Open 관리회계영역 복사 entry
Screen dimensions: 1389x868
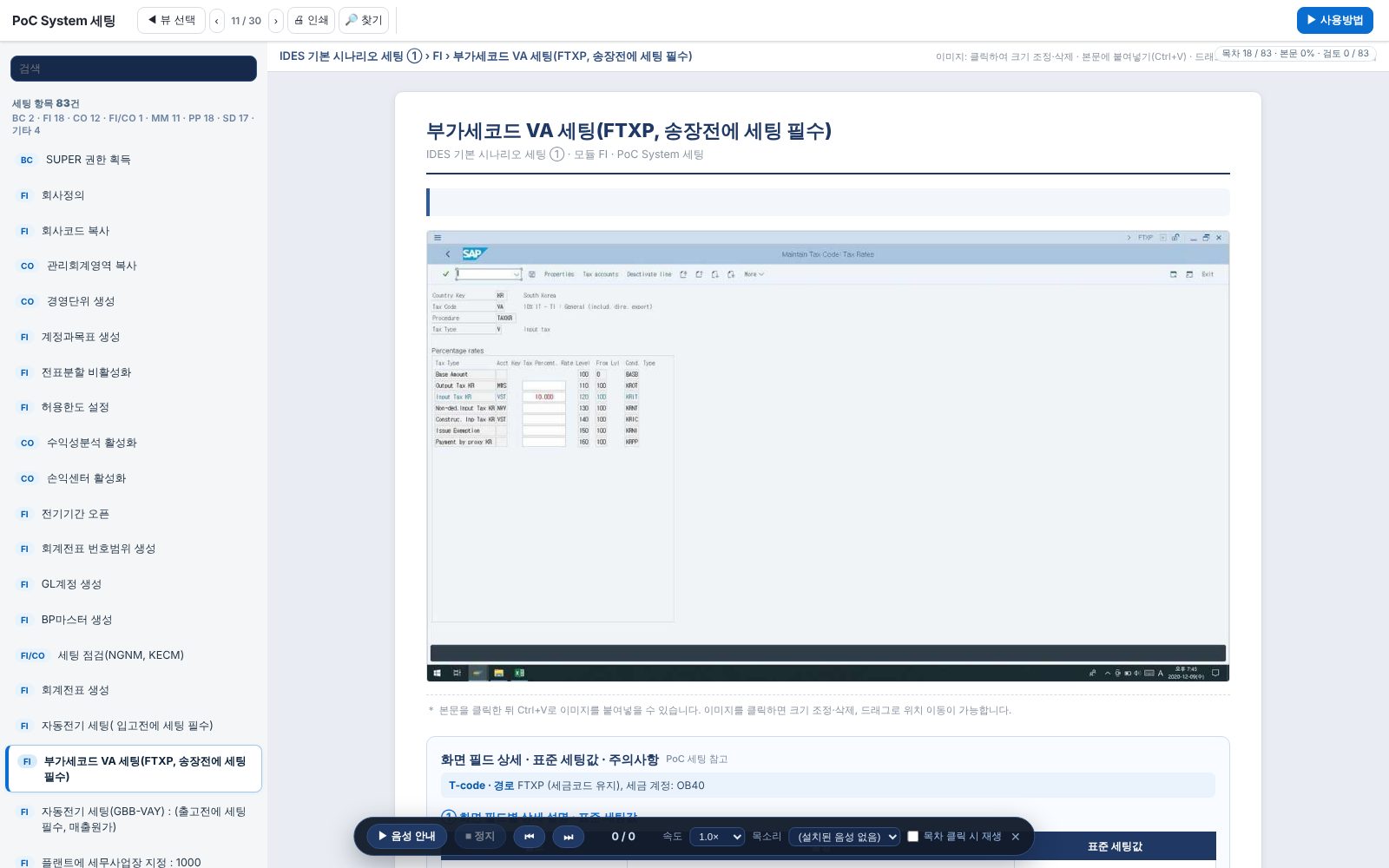click(134, 266)
